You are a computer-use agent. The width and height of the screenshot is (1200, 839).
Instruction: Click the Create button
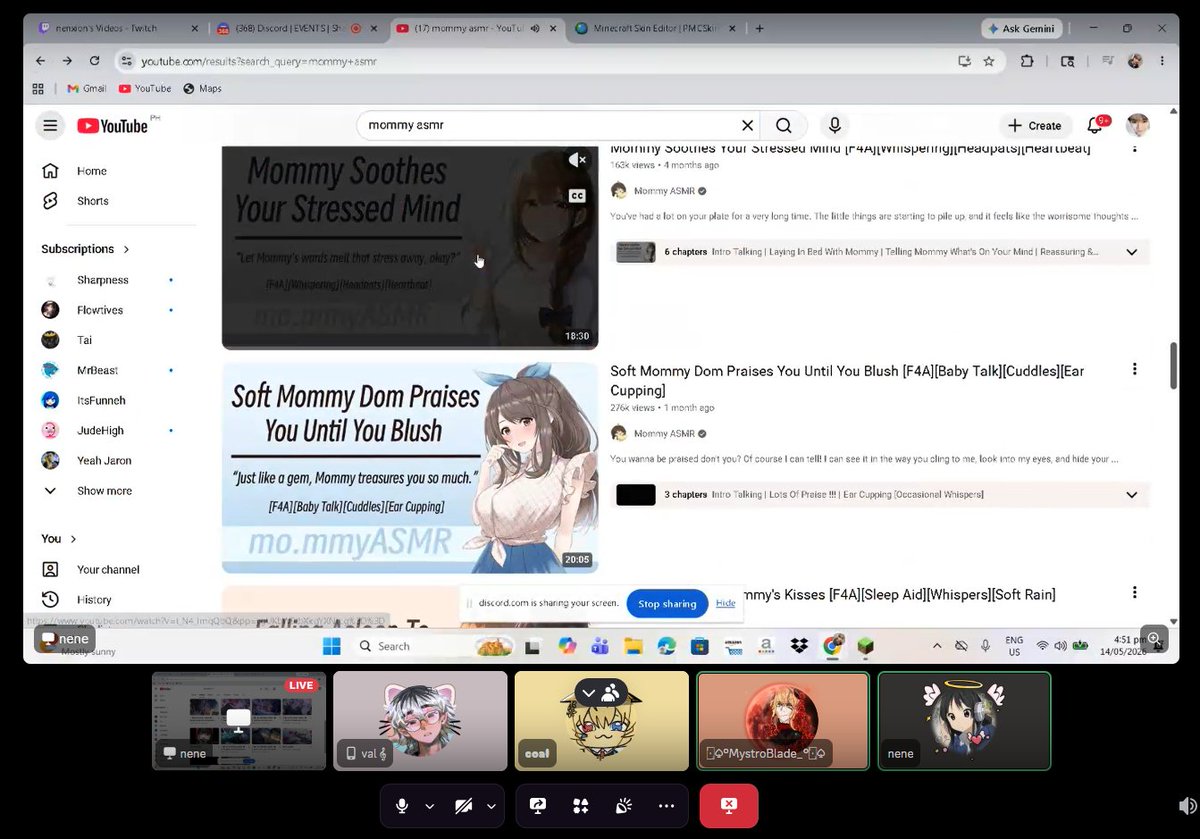(x=1035, y=125)
